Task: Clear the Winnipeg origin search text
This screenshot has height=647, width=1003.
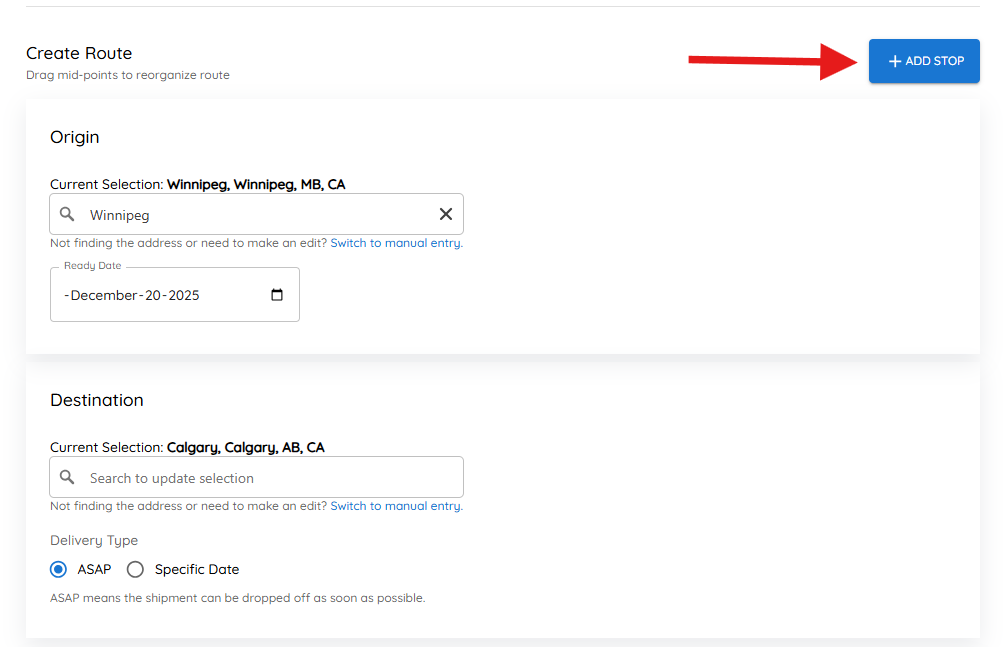Action: click(446, 214)
